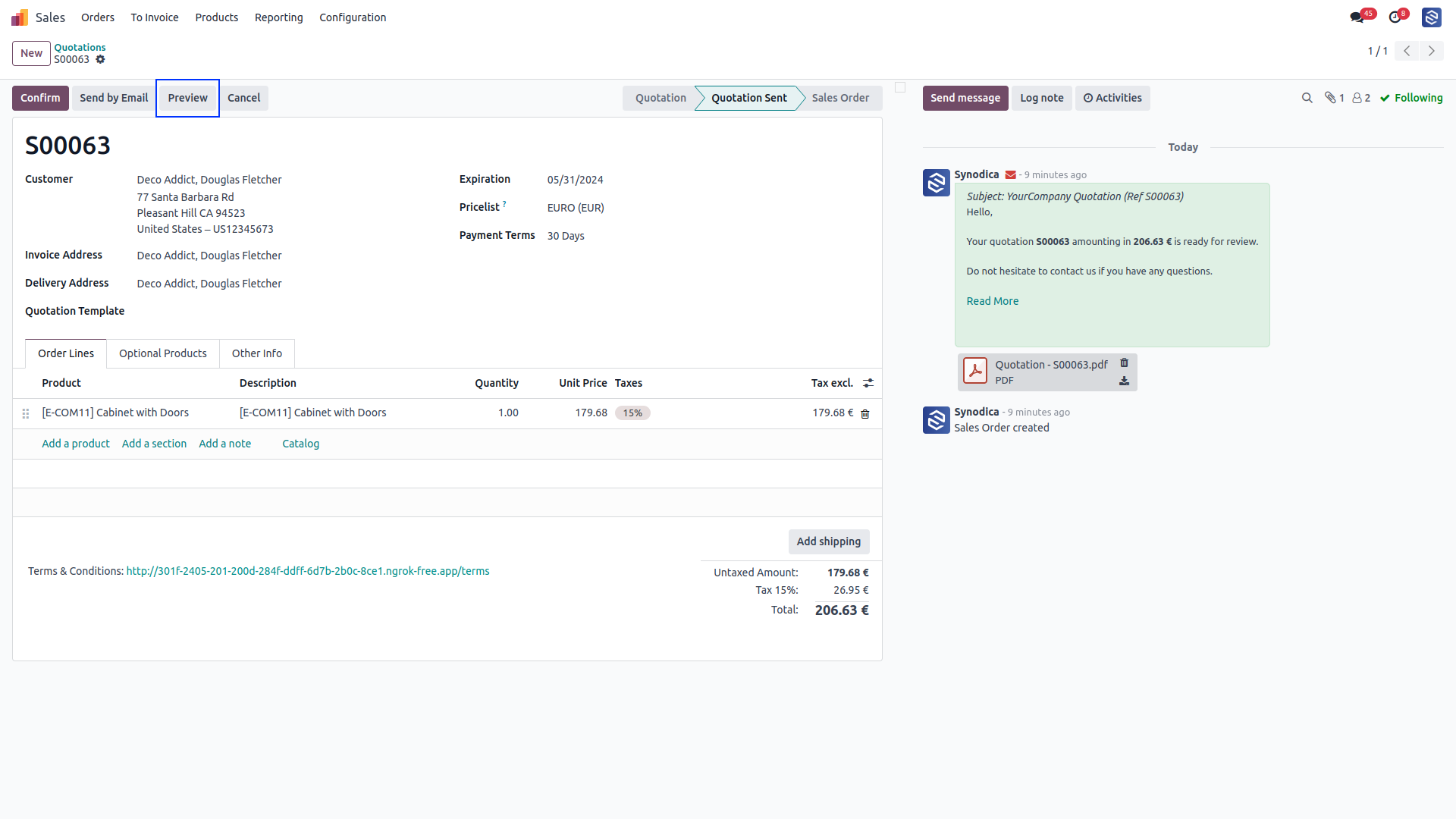Image resolution: width=1456 pixels, height=819 pixels.
Task: Open the Quotation - S00063.pdf file name
Action: coord(1051,365)
